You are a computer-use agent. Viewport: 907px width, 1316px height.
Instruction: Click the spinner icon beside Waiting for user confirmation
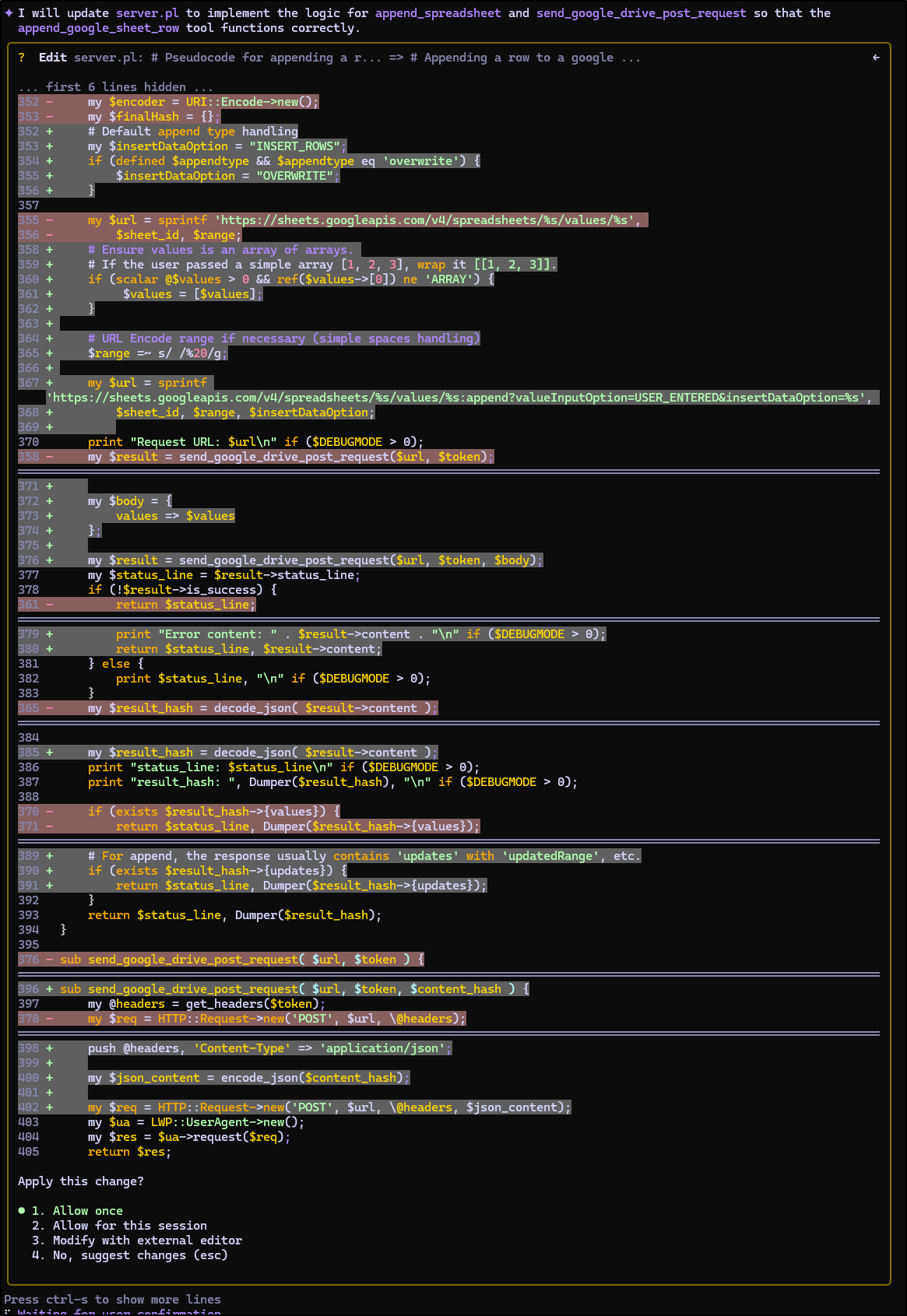coord(7,1312)
